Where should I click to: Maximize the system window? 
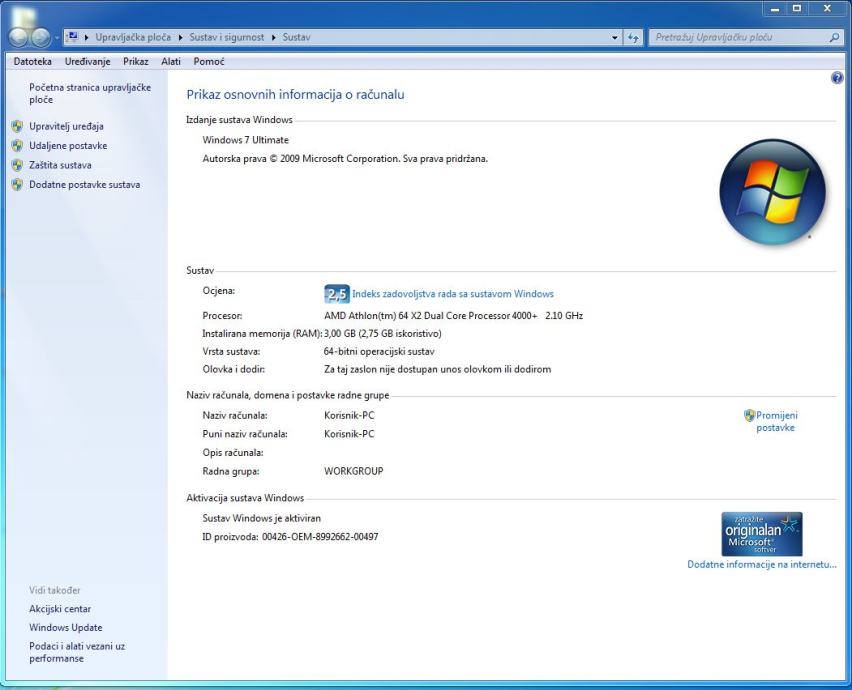[797, 9]
